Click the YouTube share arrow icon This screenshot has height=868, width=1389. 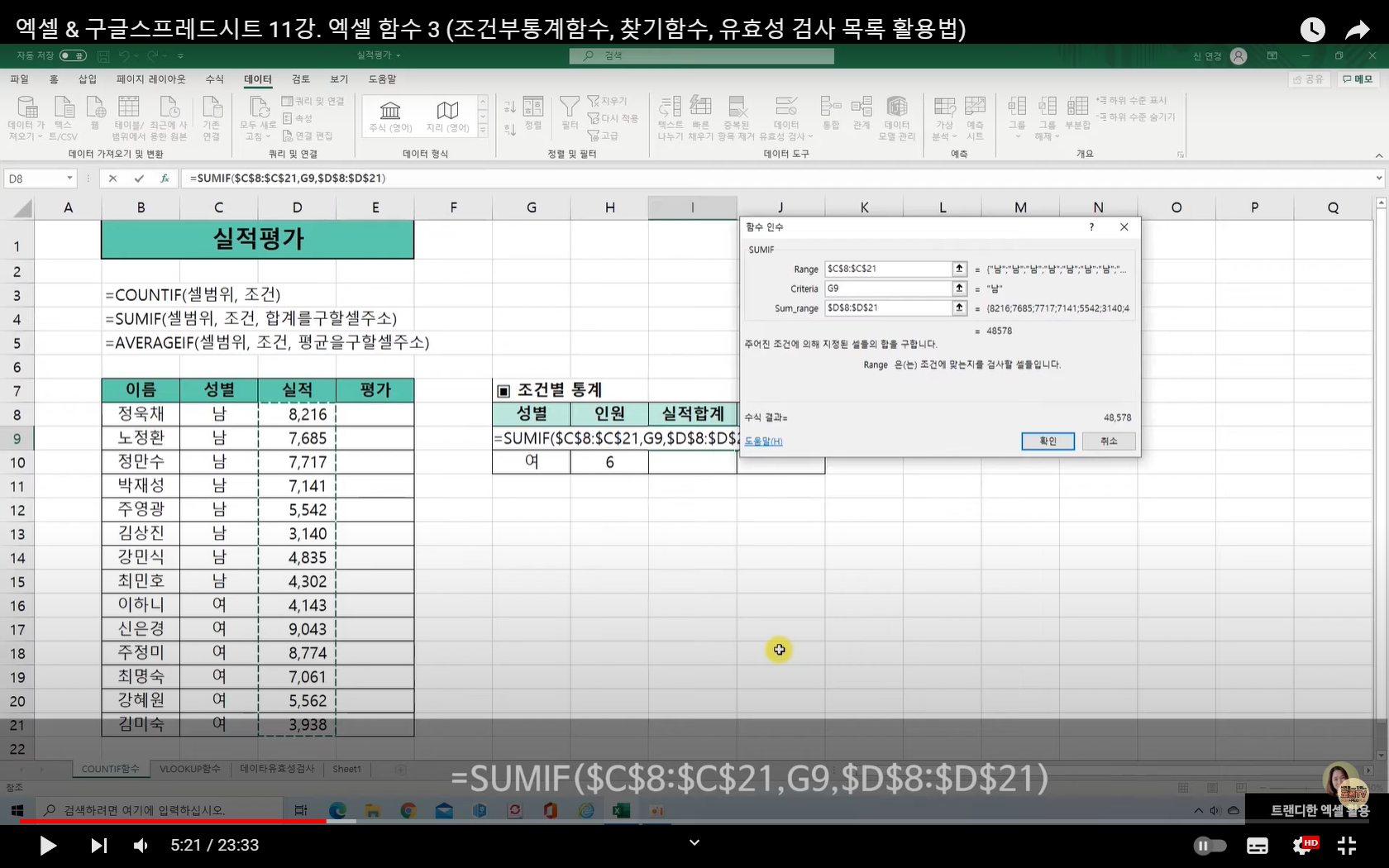tap(1358, 31)
